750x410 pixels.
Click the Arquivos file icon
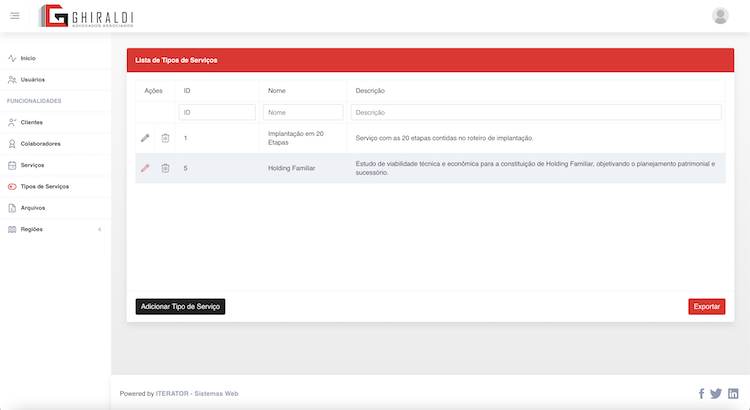tap(12, 208)
